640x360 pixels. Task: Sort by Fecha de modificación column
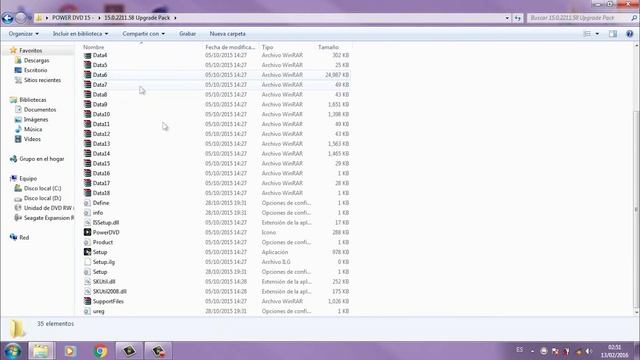[x=231, y=47]
